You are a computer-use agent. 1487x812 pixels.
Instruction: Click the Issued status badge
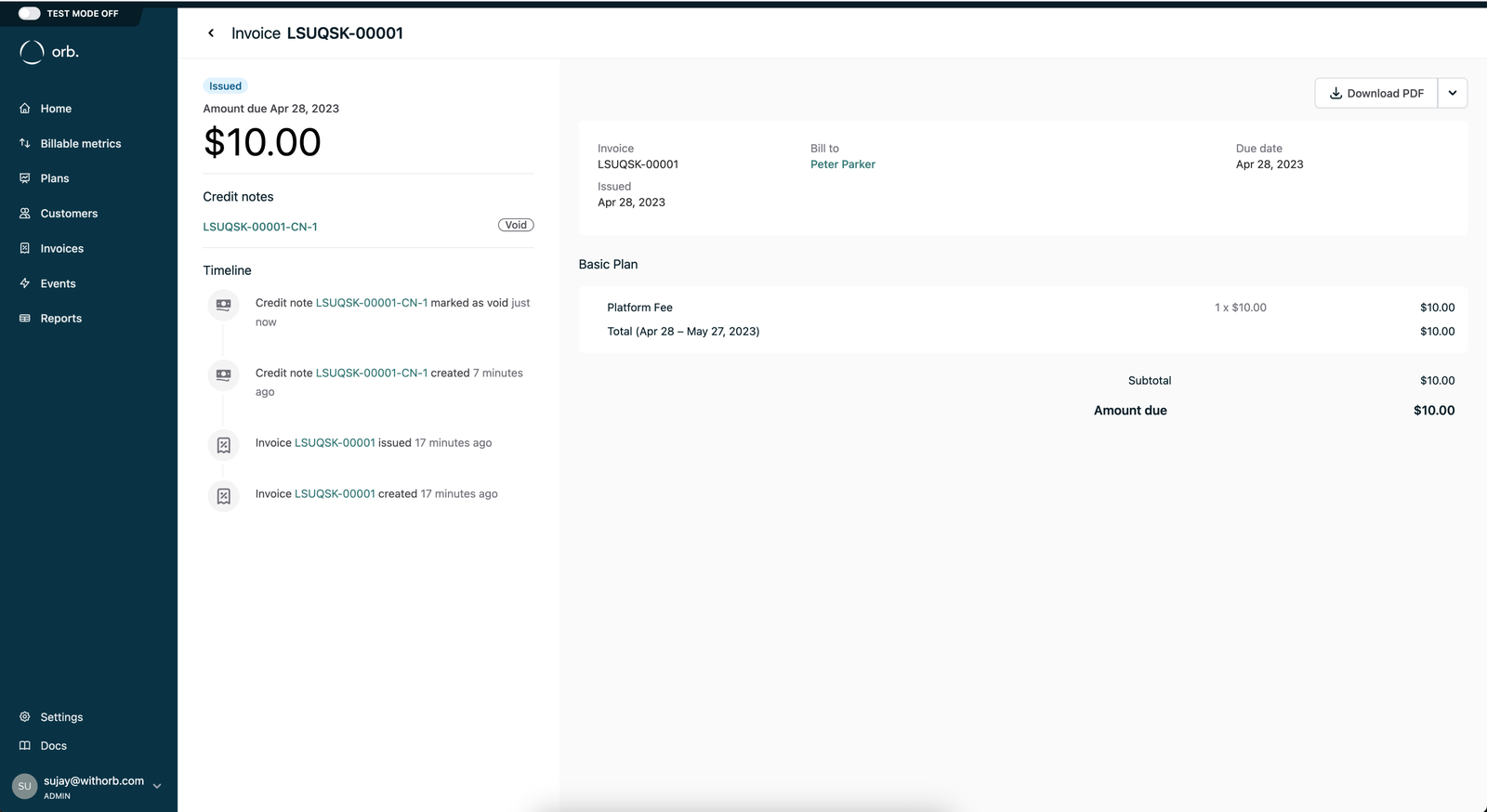225,85
